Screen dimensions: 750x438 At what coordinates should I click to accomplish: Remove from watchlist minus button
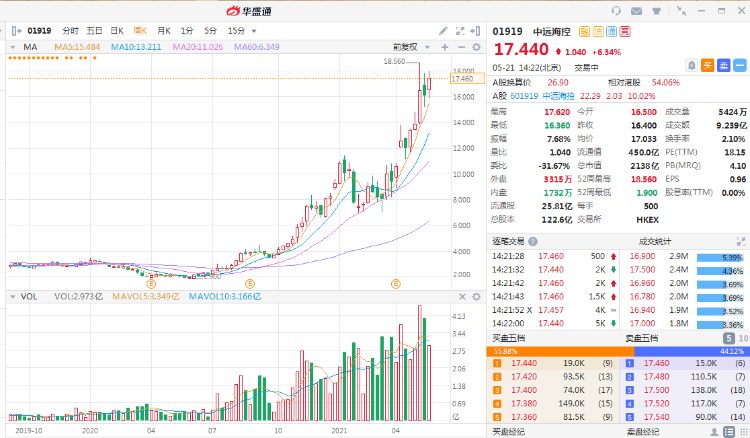(739, 65)
